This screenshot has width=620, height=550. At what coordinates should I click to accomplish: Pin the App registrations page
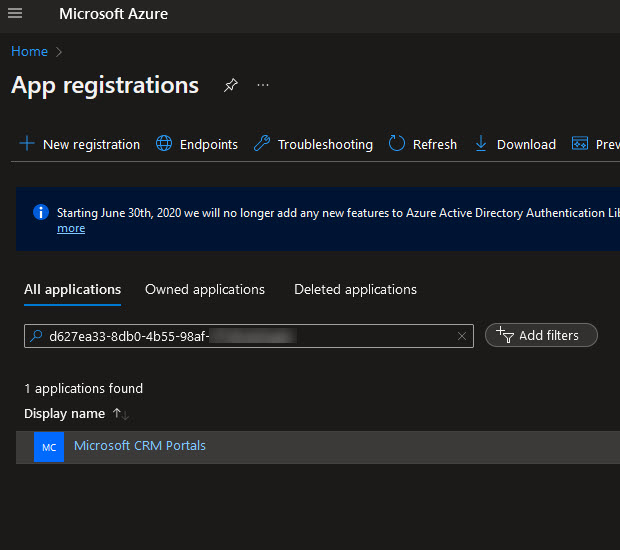(x=231, y=85)
